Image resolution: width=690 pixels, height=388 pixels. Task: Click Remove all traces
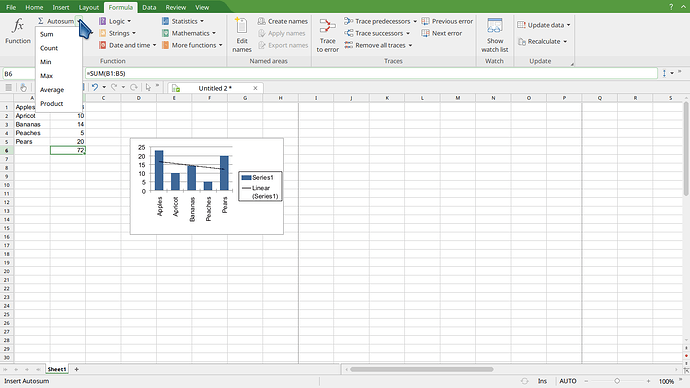pyautogui.click(x=375, y=45)
